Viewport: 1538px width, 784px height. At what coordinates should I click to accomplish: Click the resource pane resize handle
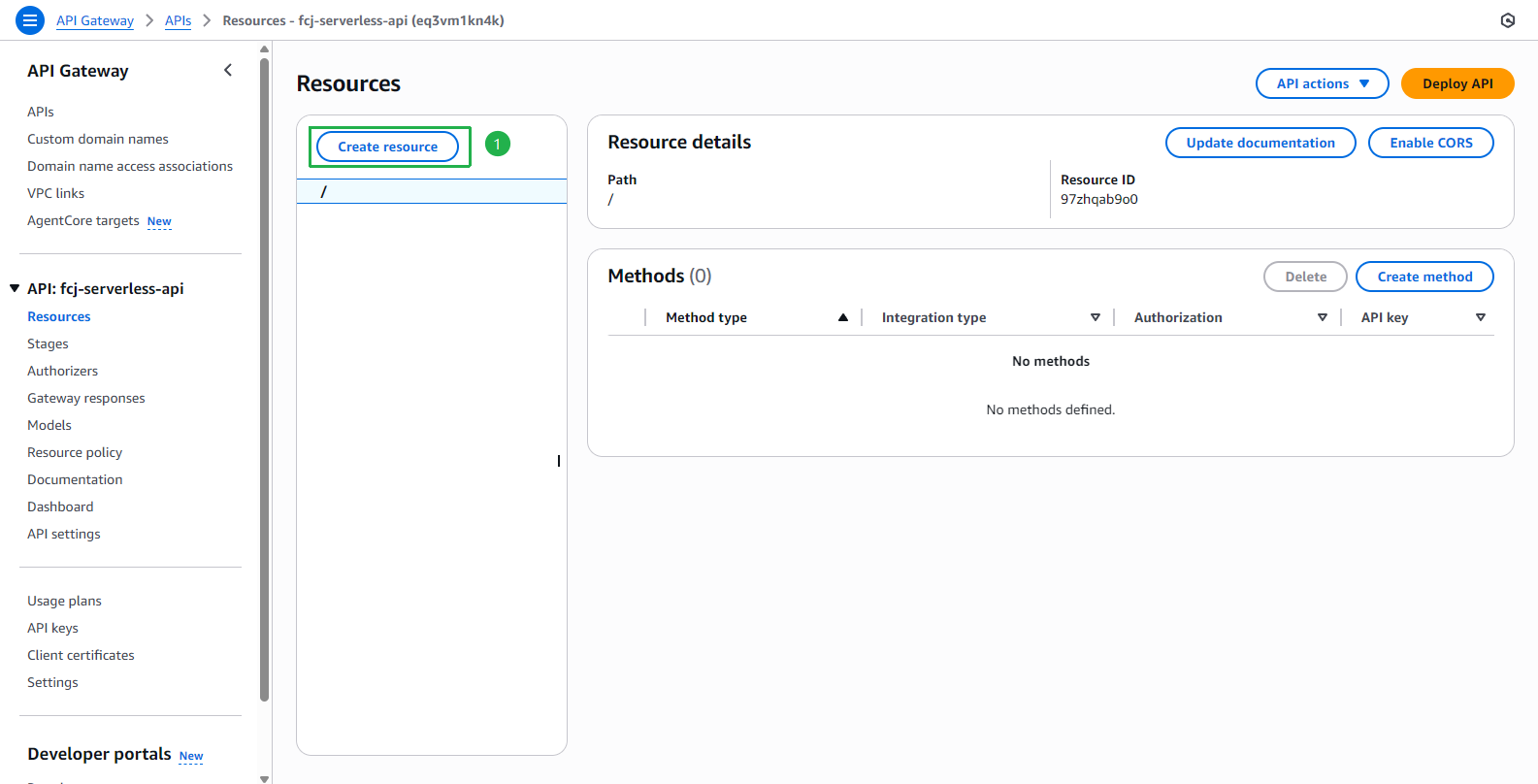559,461
